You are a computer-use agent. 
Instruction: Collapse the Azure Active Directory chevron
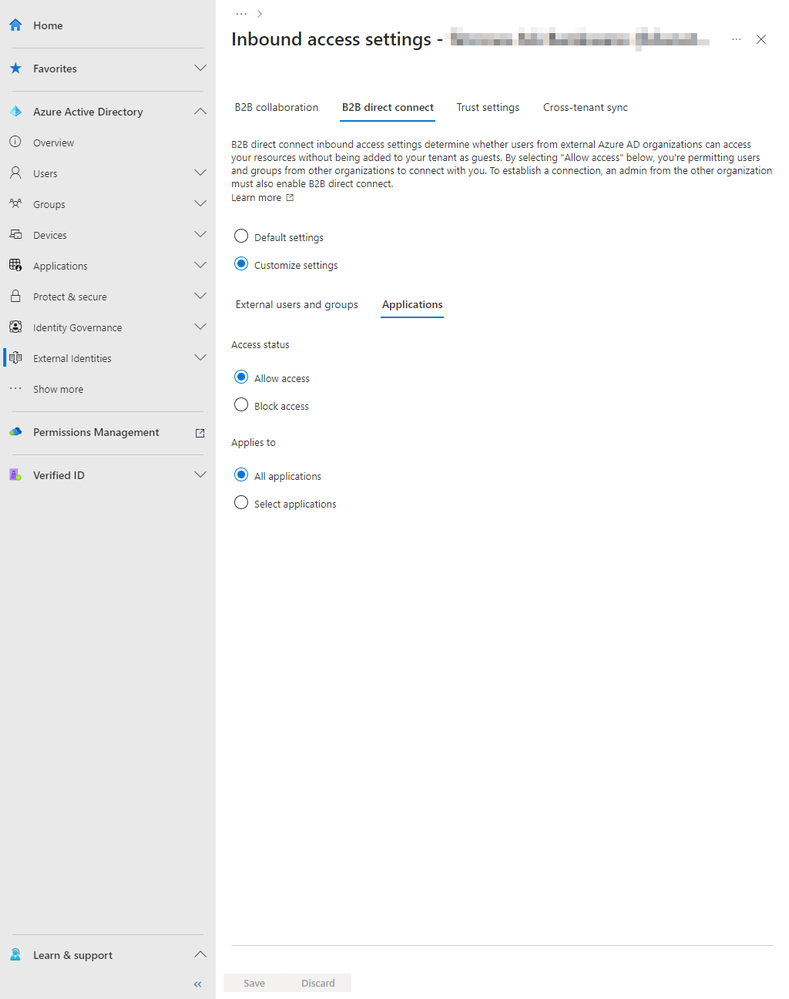[200, 111]
